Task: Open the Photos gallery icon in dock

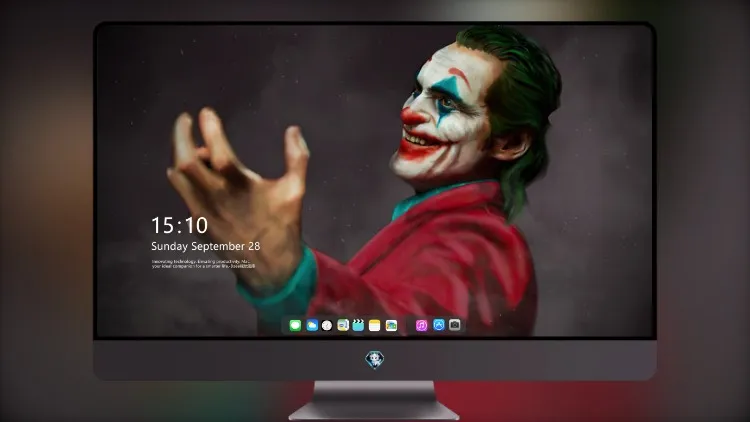Action: coord(391,325)
